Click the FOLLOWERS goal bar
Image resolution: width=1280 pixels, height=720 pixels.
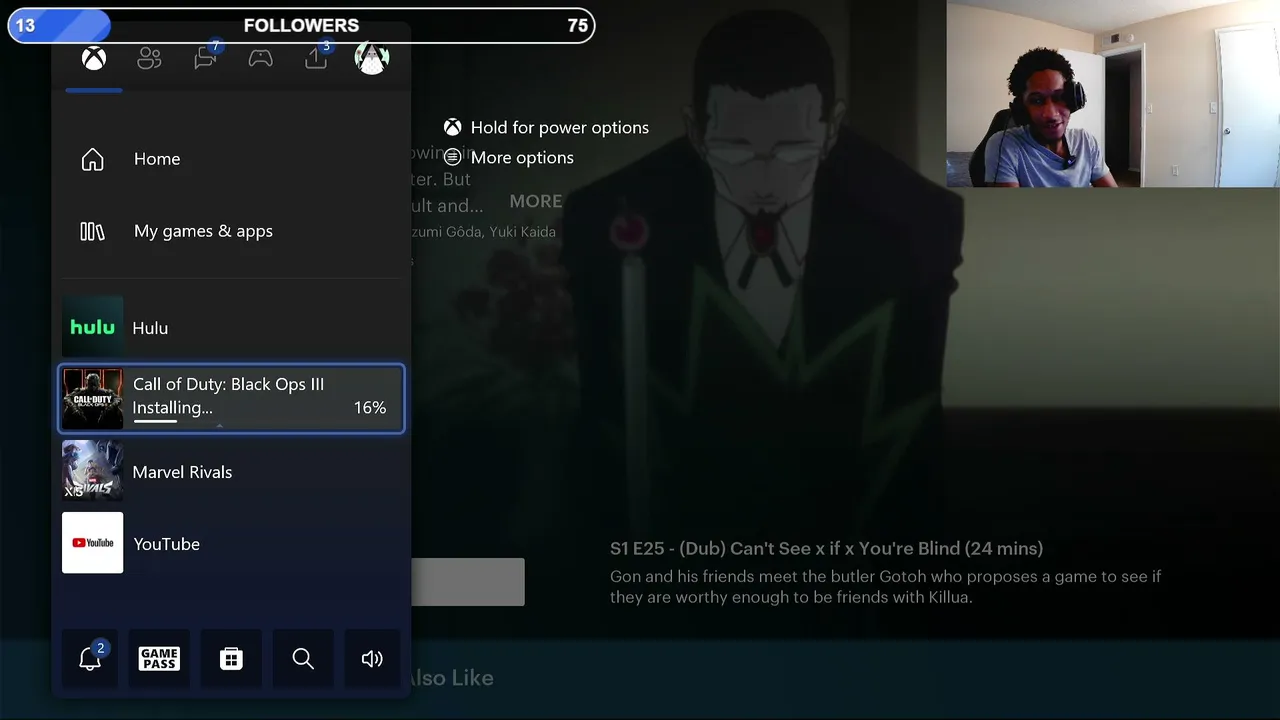click(x=301, y=25)
